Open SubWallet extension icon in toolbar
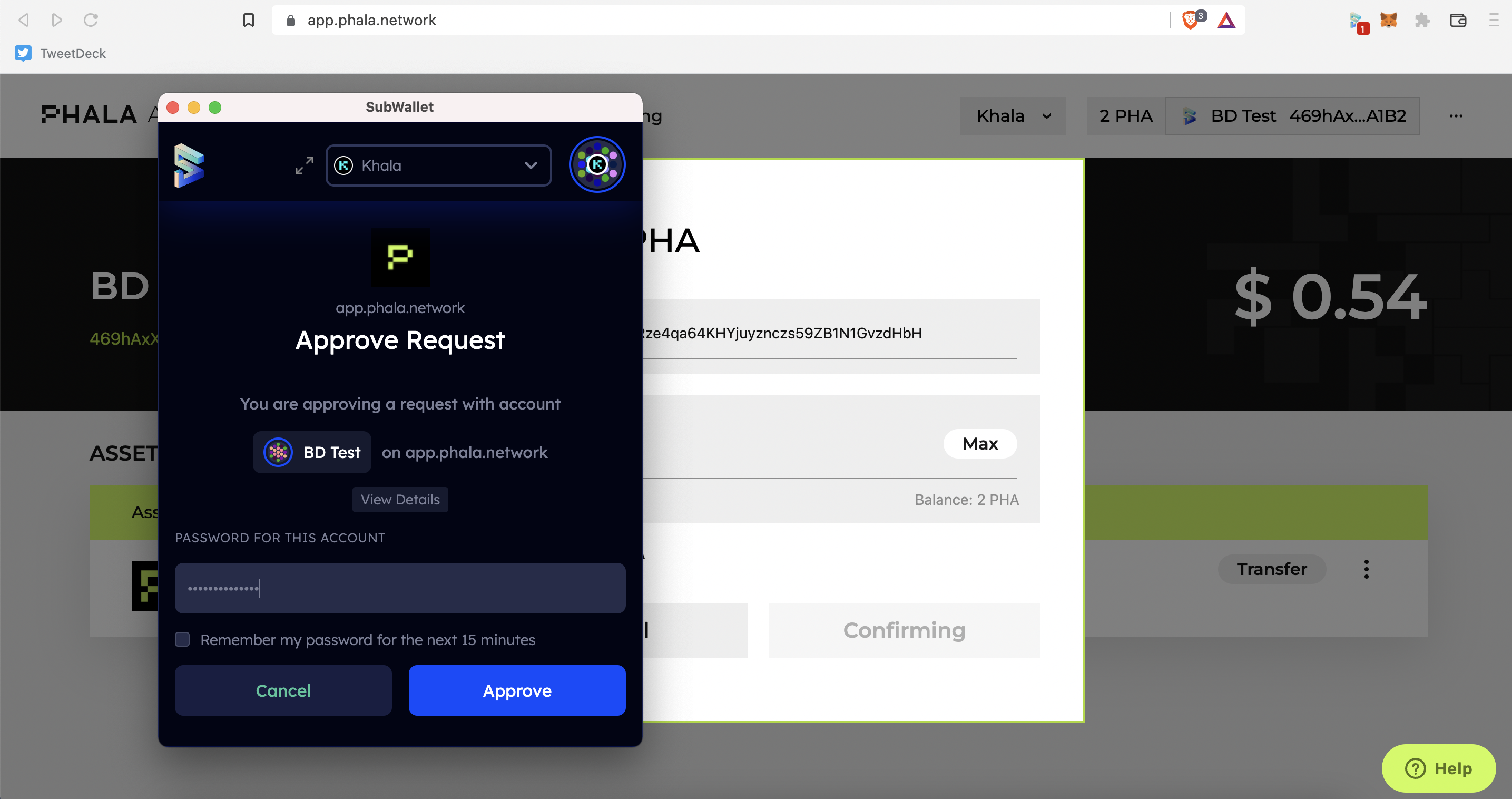1512x799 pixels. 1356,21
